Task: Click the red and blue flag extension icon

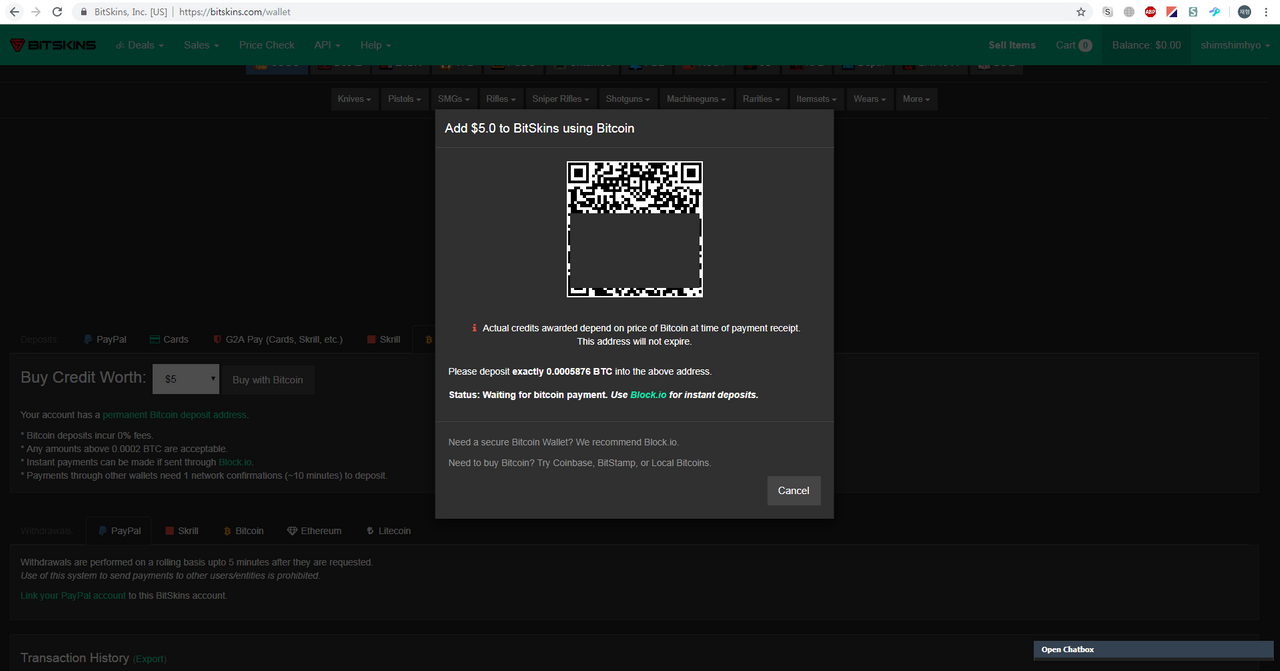Action: coord(1171,12)
